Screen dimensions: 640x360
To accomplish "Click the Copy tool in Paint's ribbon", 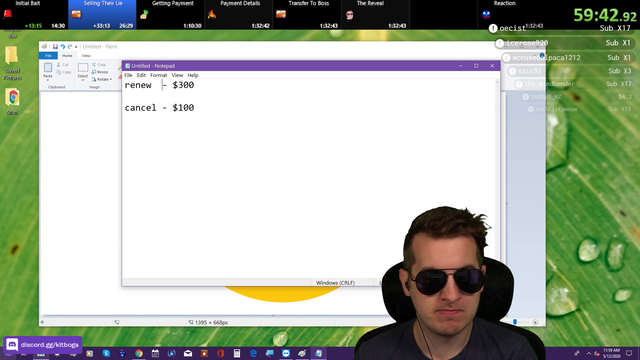I will (63, 72).
